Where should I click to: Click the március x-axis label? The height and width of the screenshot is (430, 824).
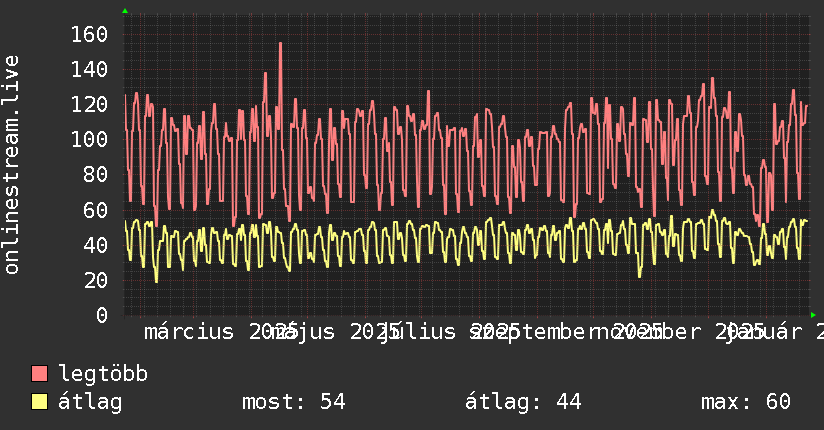189,332
